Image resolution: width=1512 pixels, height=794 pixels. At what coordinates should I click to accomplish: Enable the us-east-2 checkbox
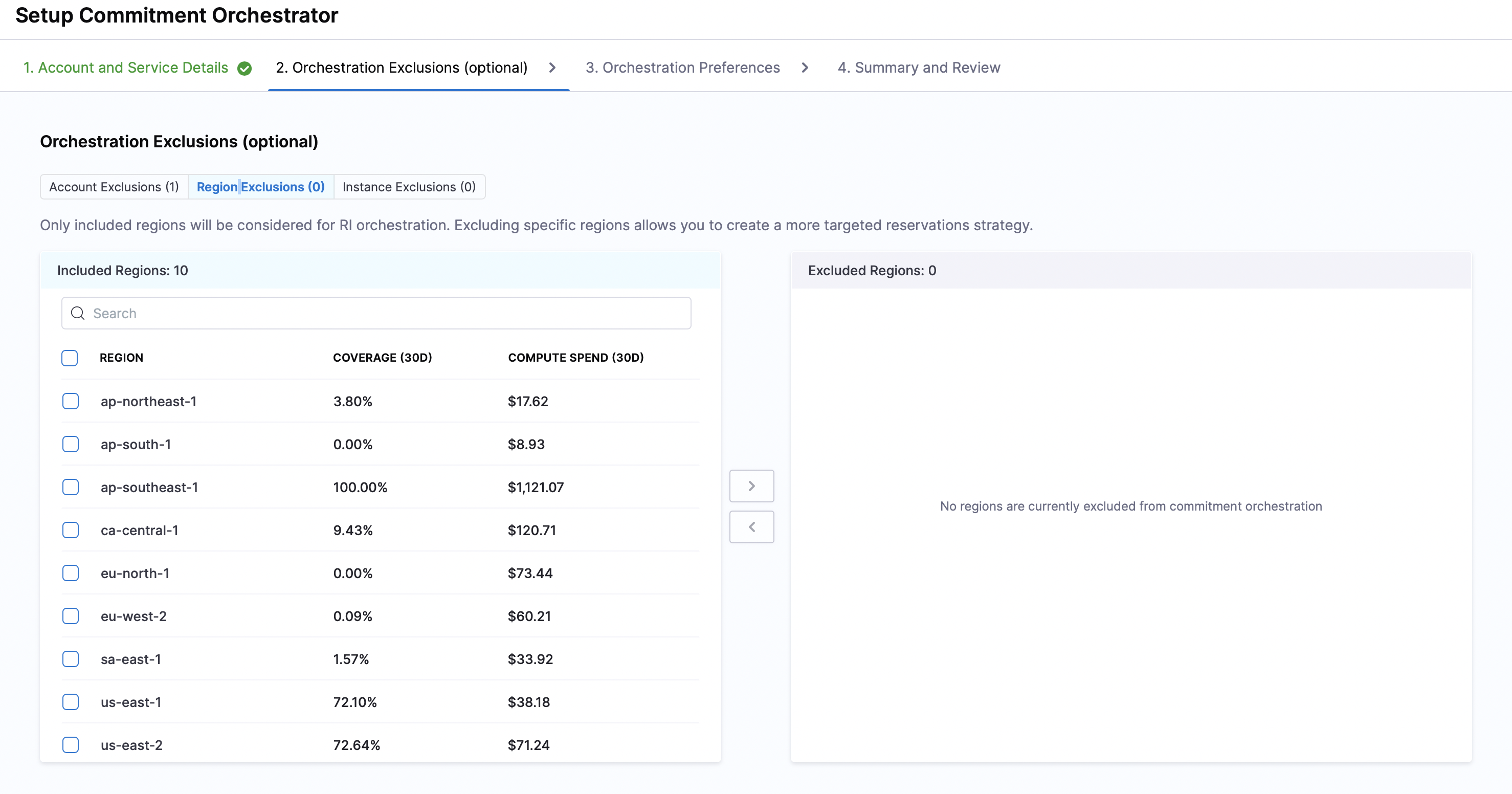71,745
